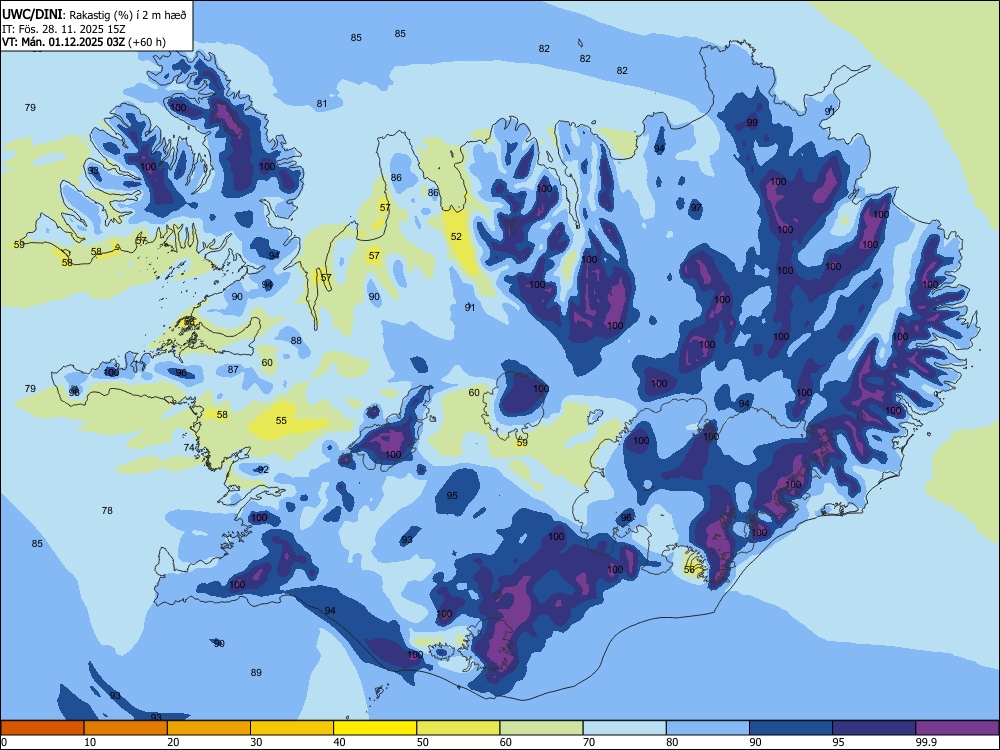Click the map value '56' near the southeast glacier
Screen dimensions: 1000x750
[689, 570]
